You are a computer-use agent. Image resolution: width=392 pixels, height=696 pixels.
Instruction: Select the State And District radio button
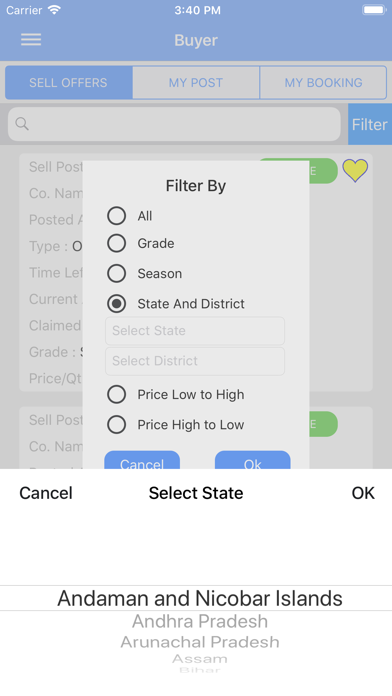coord(116,304)
